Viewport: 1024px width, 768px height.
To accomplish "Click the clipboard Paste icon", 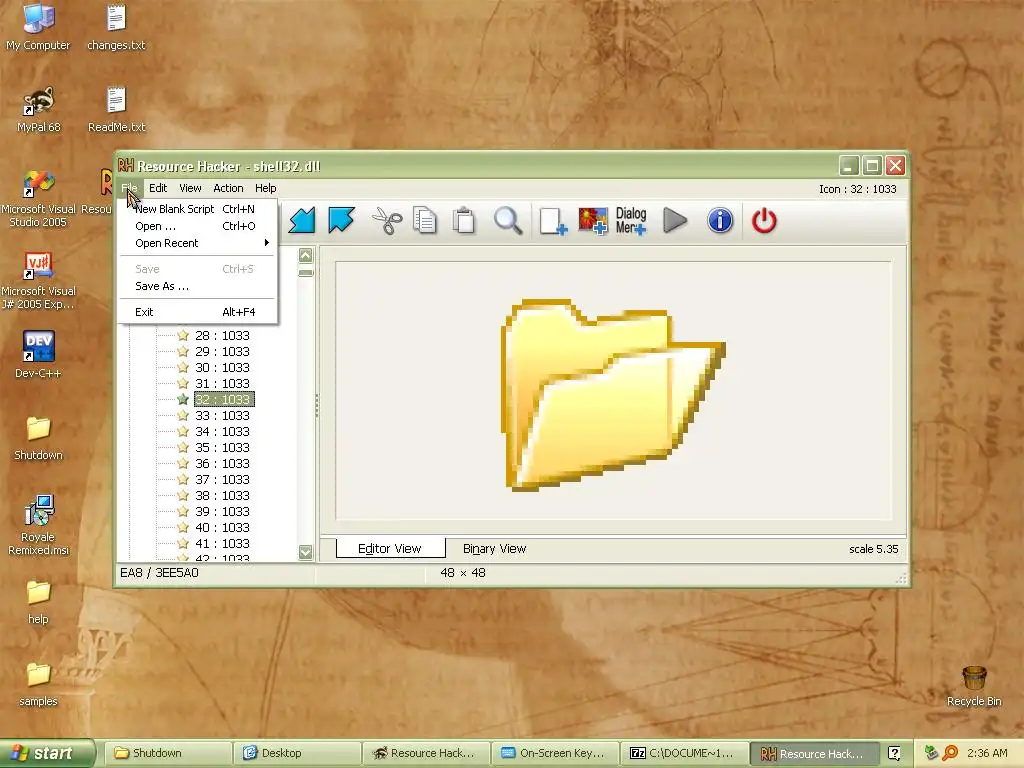I will (x=464, y=221).
